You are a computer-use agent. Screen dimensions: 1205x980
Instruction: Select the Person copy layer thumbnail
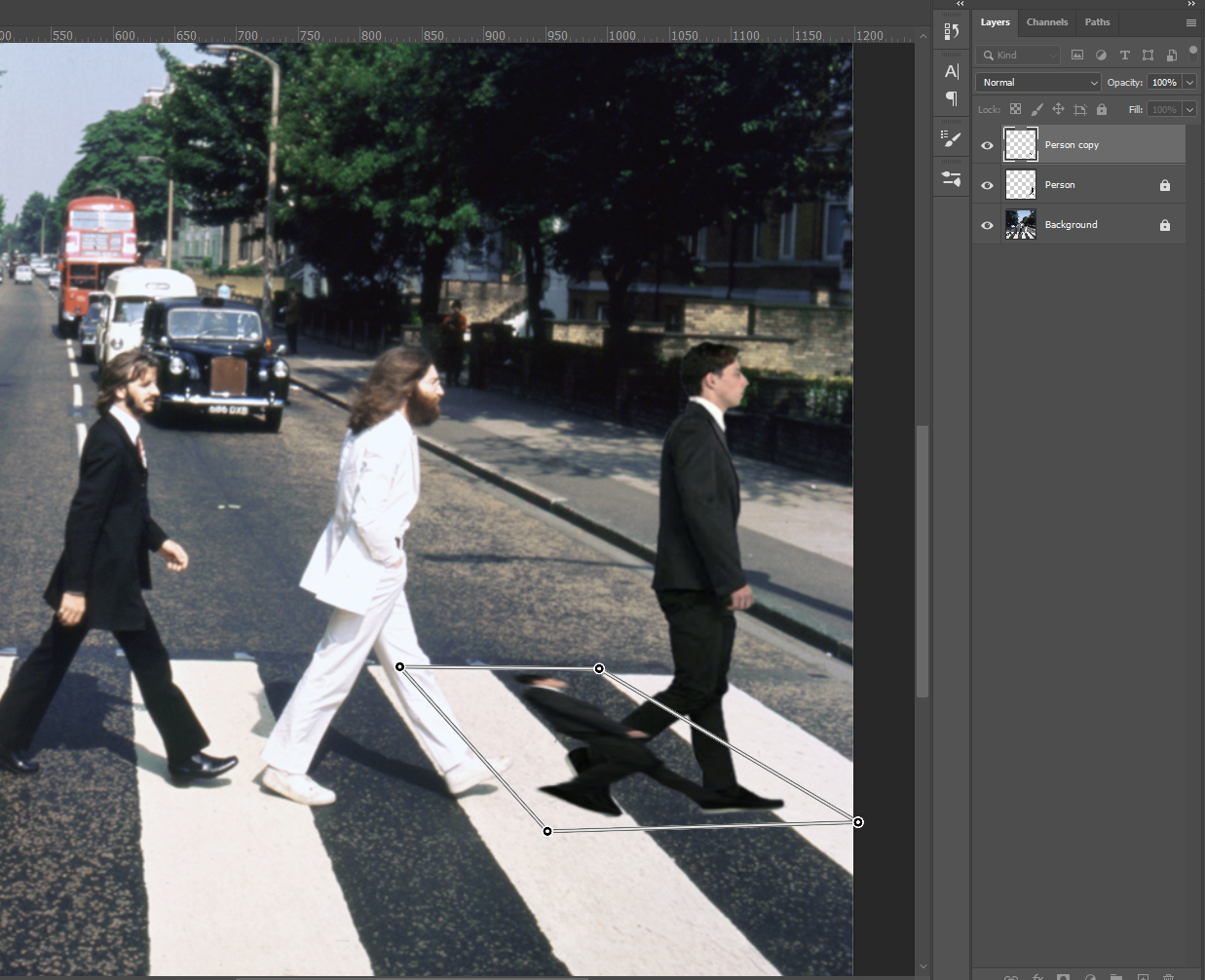coord(1021,144)
